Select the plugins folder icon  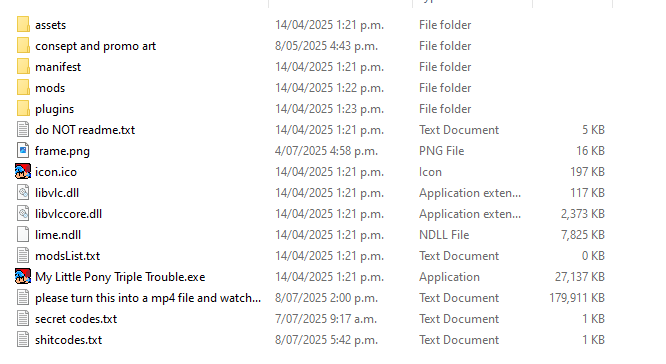23,108
